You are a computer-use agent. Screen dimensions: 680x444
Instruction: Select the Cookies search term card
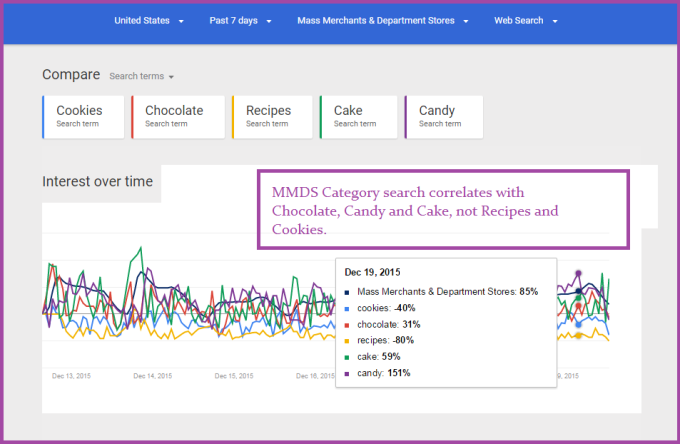coord(86,116)
